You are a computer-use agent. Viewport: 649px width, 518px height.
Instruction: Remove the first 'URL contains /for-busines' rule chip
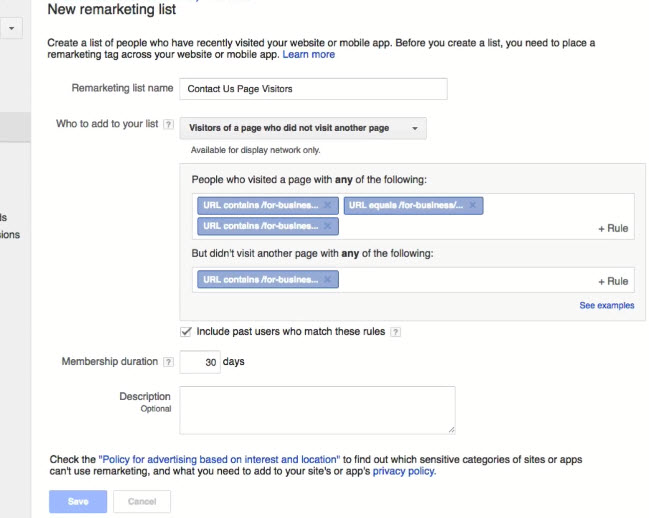pyautogui.click(x=327, y=205)
